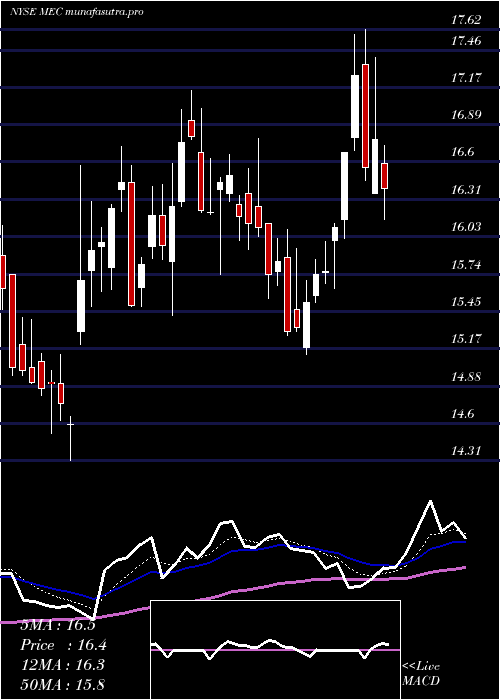Screen dimensions: 500x700
Task: Click the 14.31 price axis label
Action: click(467, 451)
